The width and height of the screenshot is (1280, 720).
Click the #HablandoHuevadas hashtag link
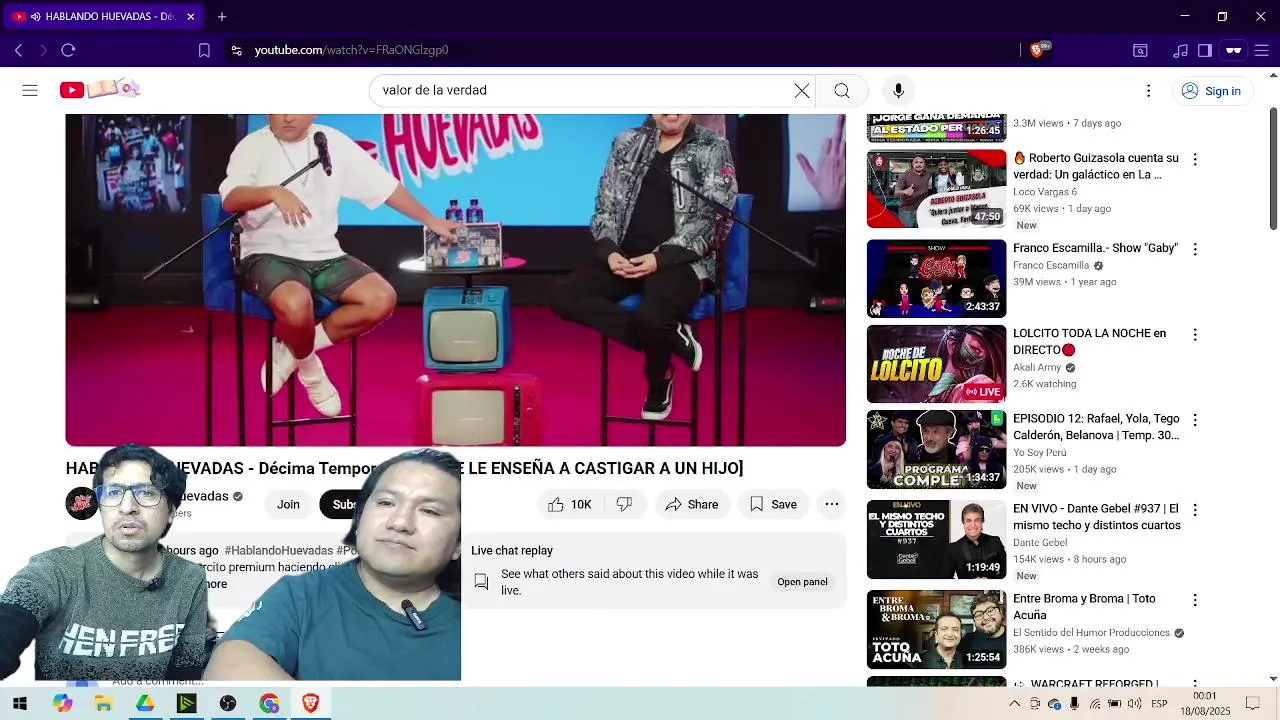(x=278, y=551)
